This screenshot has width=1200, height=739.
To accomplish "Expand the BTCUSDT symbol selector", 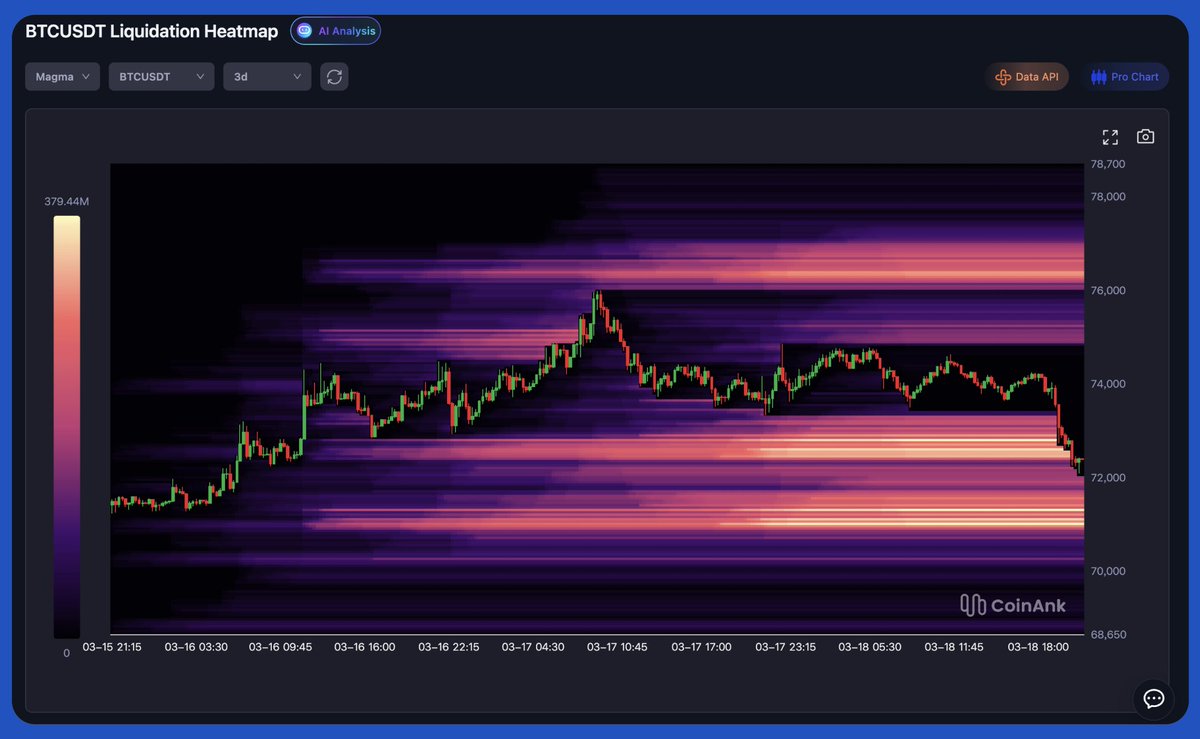I will point(161,76).
